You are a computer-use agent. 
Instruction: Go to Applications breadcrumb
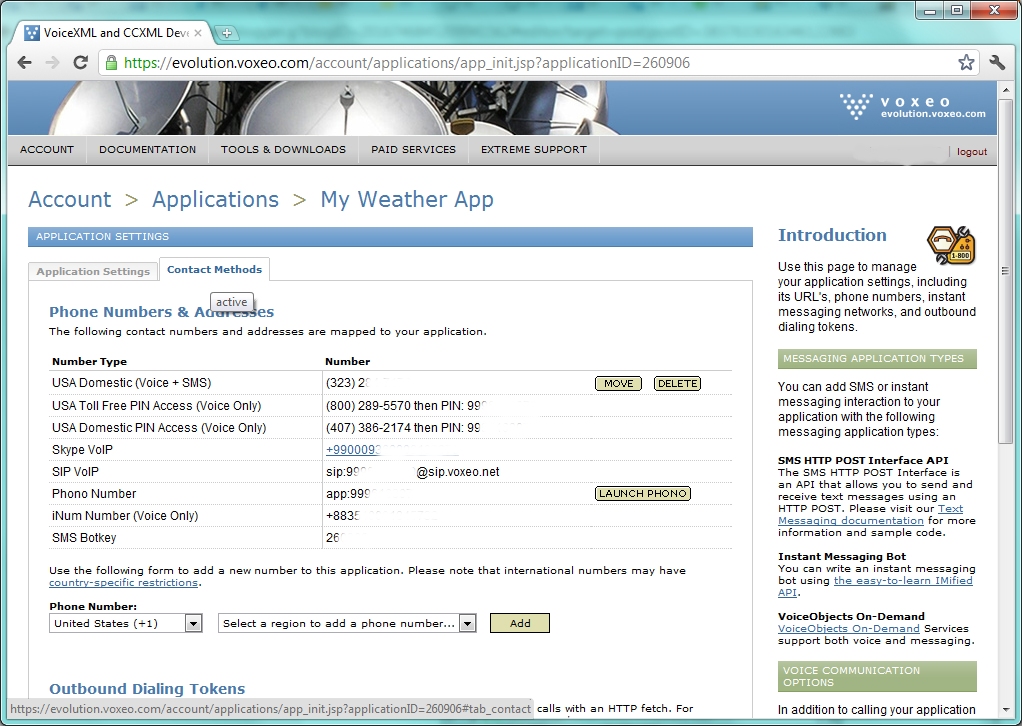pyautogui.click(x=215, y=199)
